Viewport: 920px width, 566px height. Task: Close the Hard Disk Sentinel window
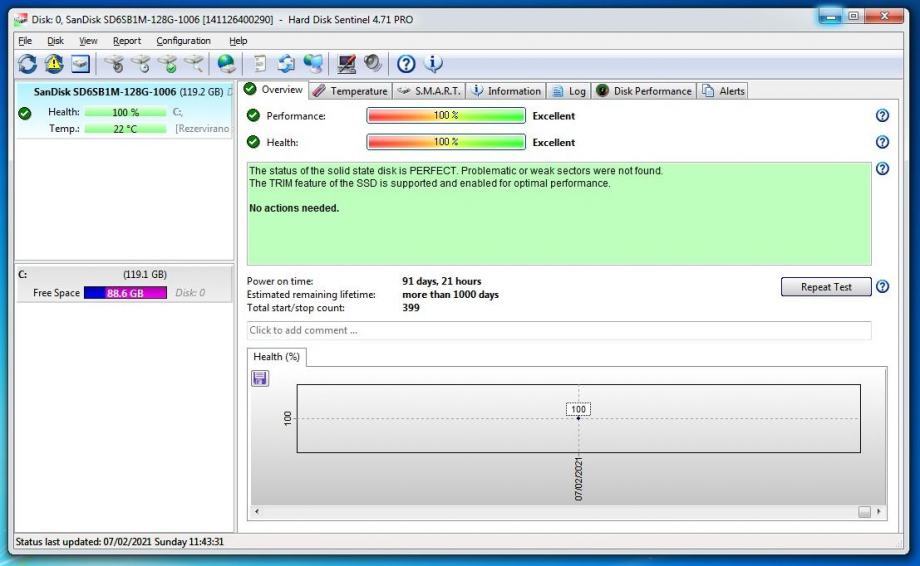click(884, 16)
